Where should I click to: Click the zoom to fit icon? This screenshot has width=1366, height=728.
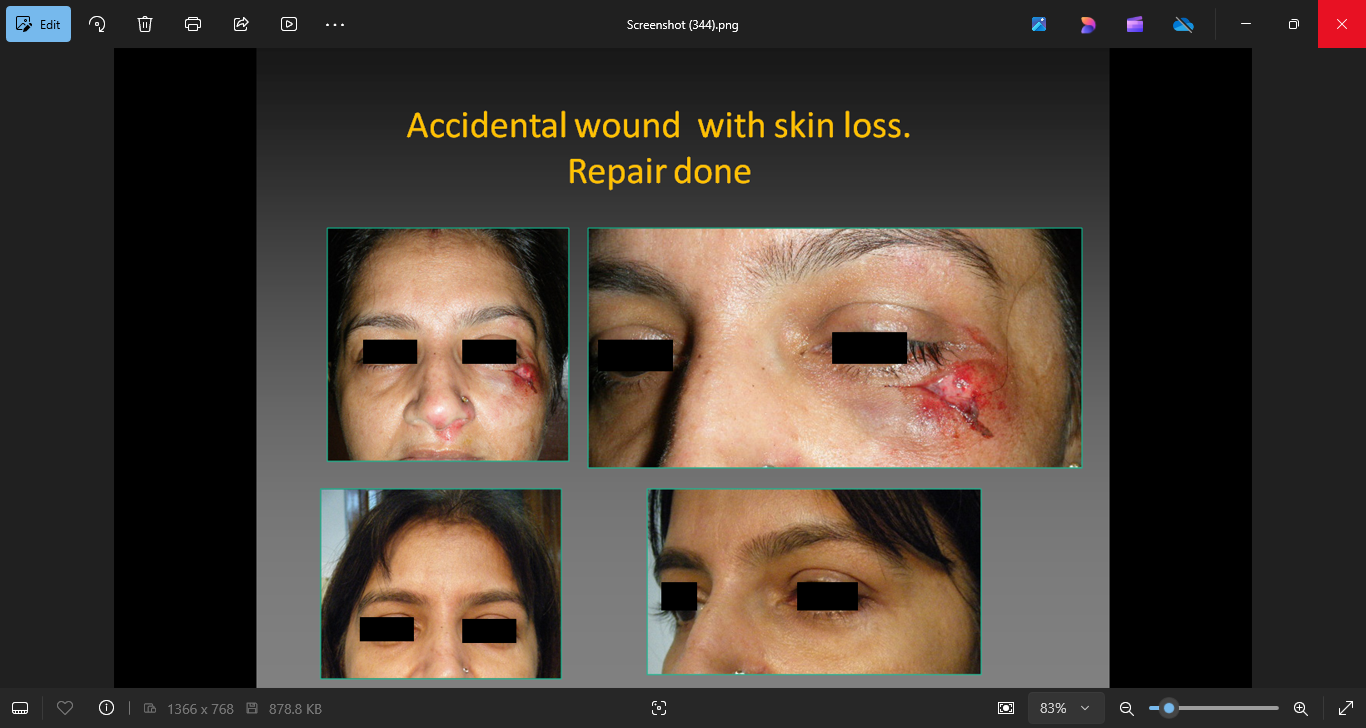pos(1006,708)
